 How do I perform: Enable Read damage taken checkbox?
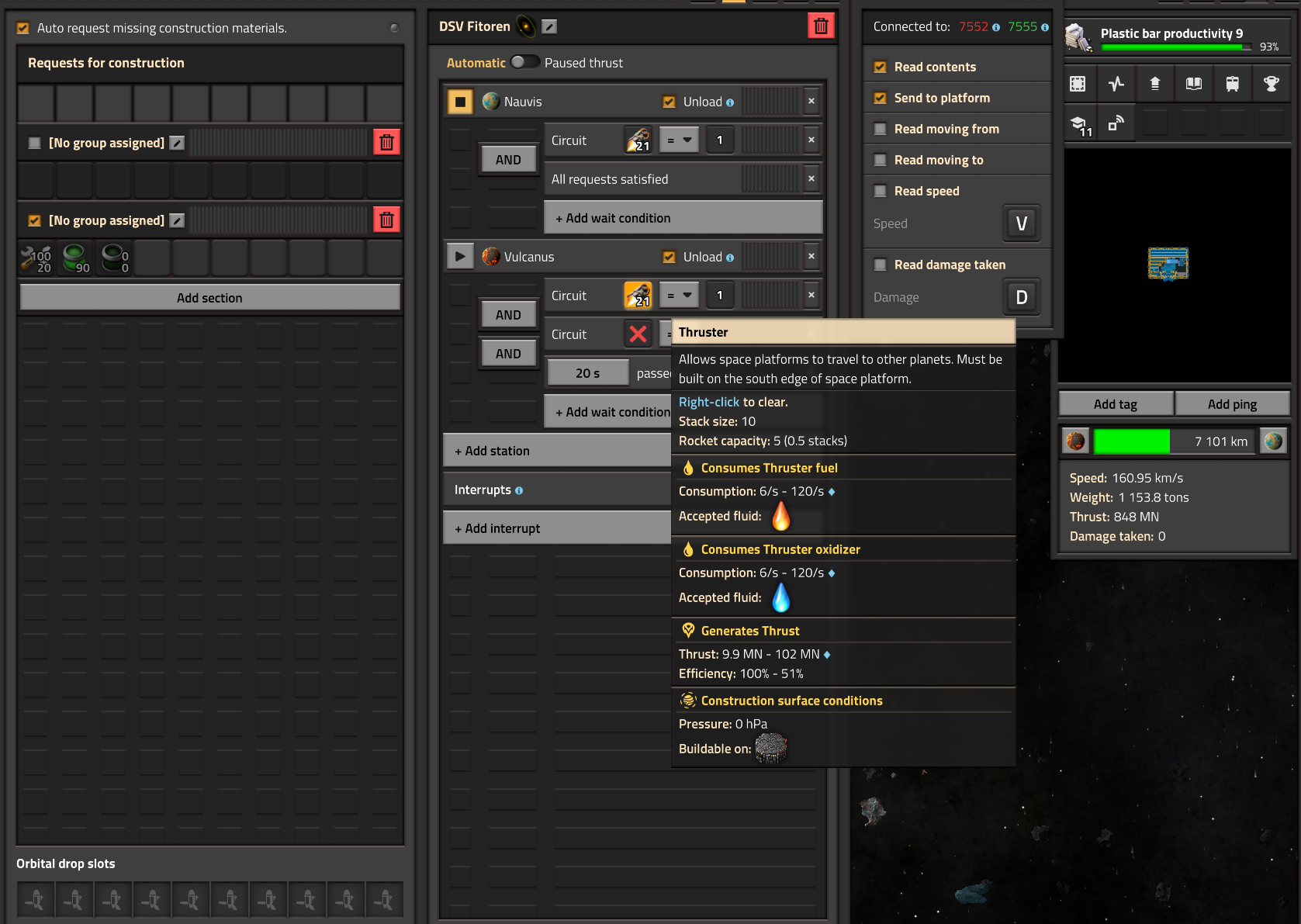(x=880, y=265)
